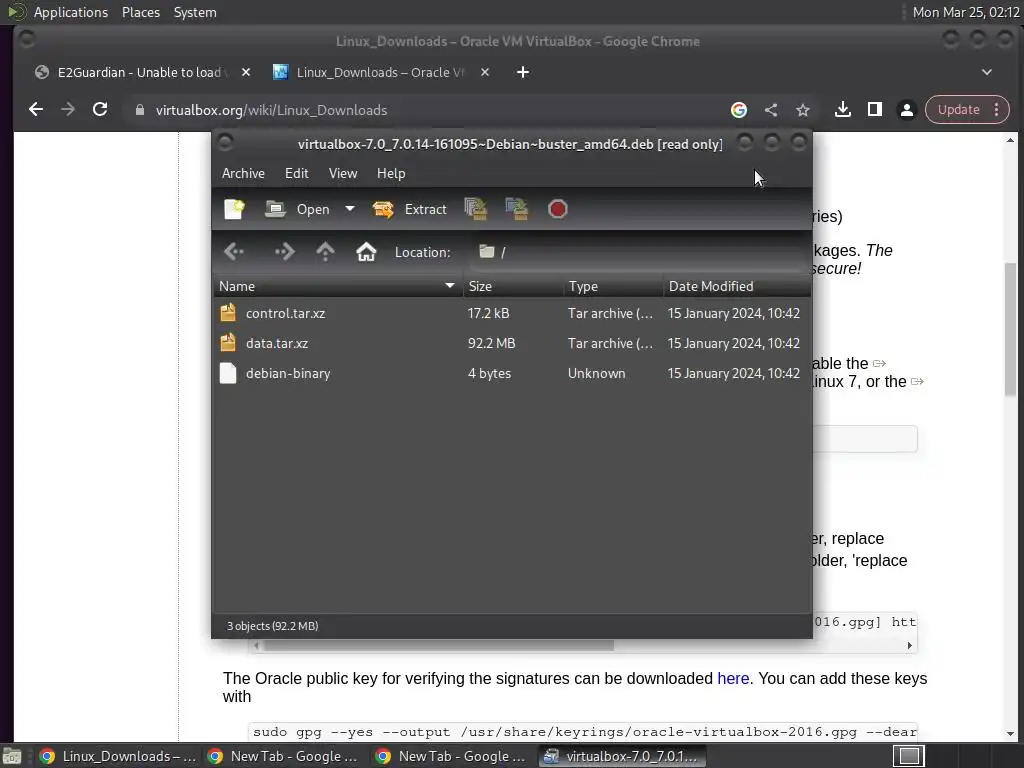Go up one level in archive
Viewport: 1024px width, 768px height.
tap(325, 251)
